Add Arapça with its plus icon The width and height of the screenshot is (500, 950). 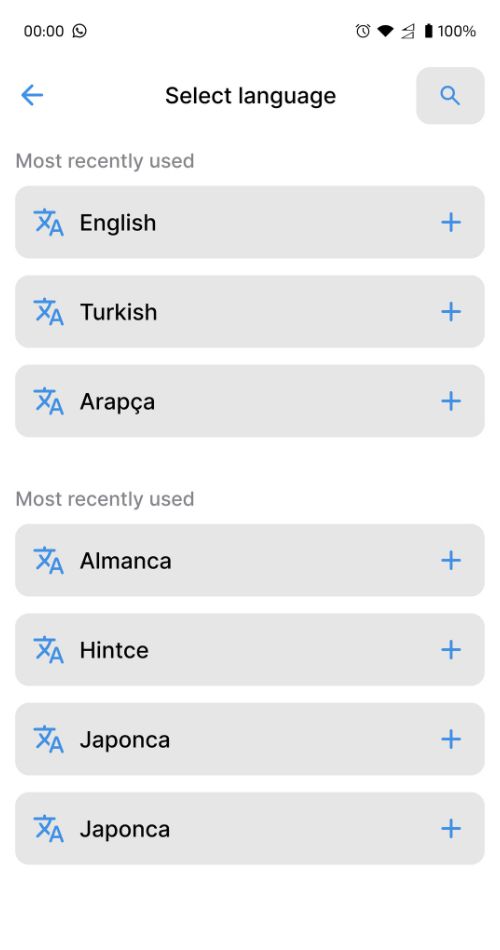450,401
